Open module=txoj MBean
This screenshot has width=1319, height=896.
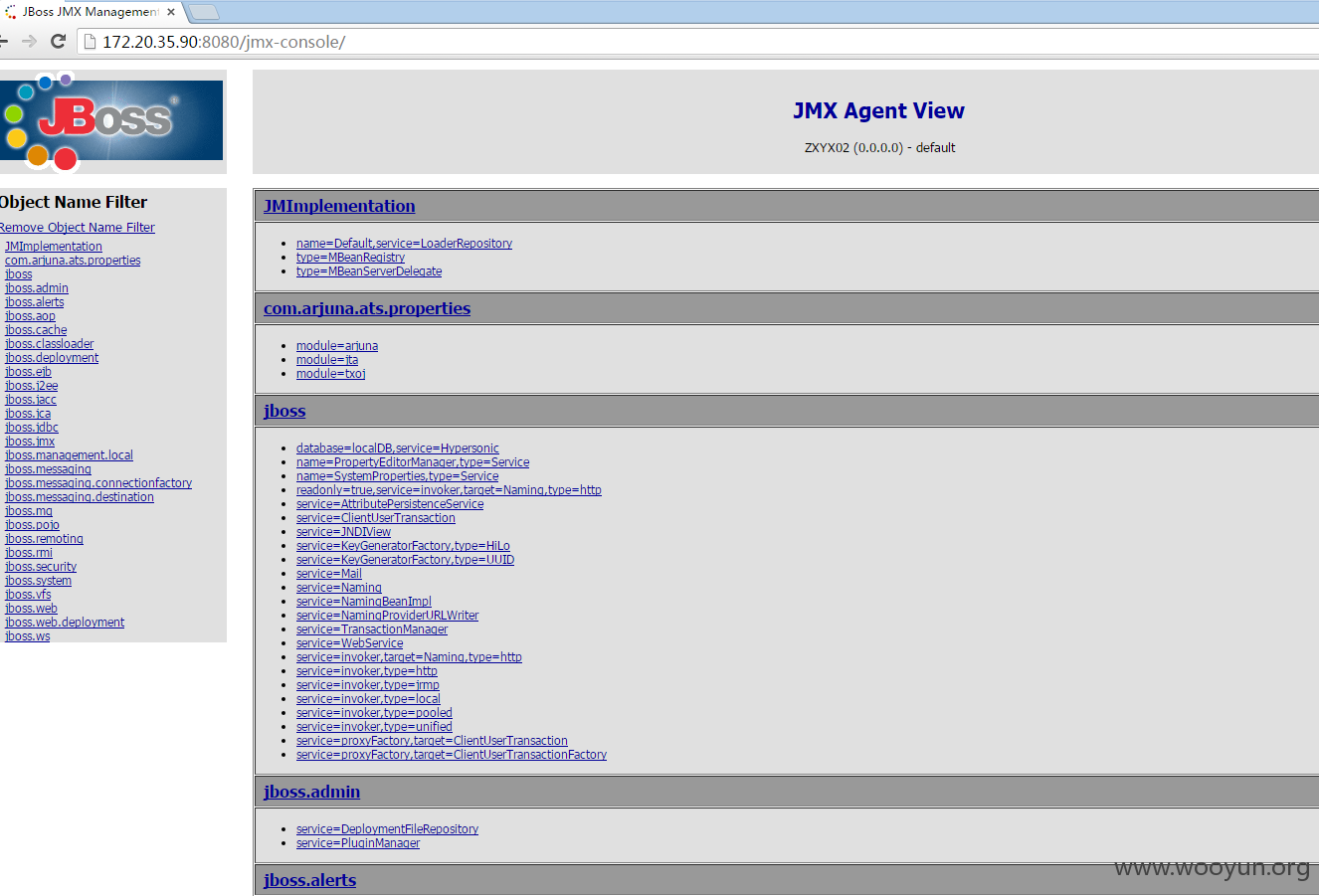(x=331, y=374)
